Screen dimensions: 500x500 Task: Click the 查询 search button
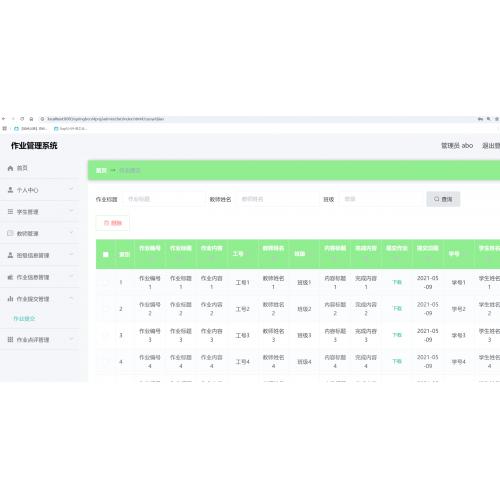pos(443,199)
